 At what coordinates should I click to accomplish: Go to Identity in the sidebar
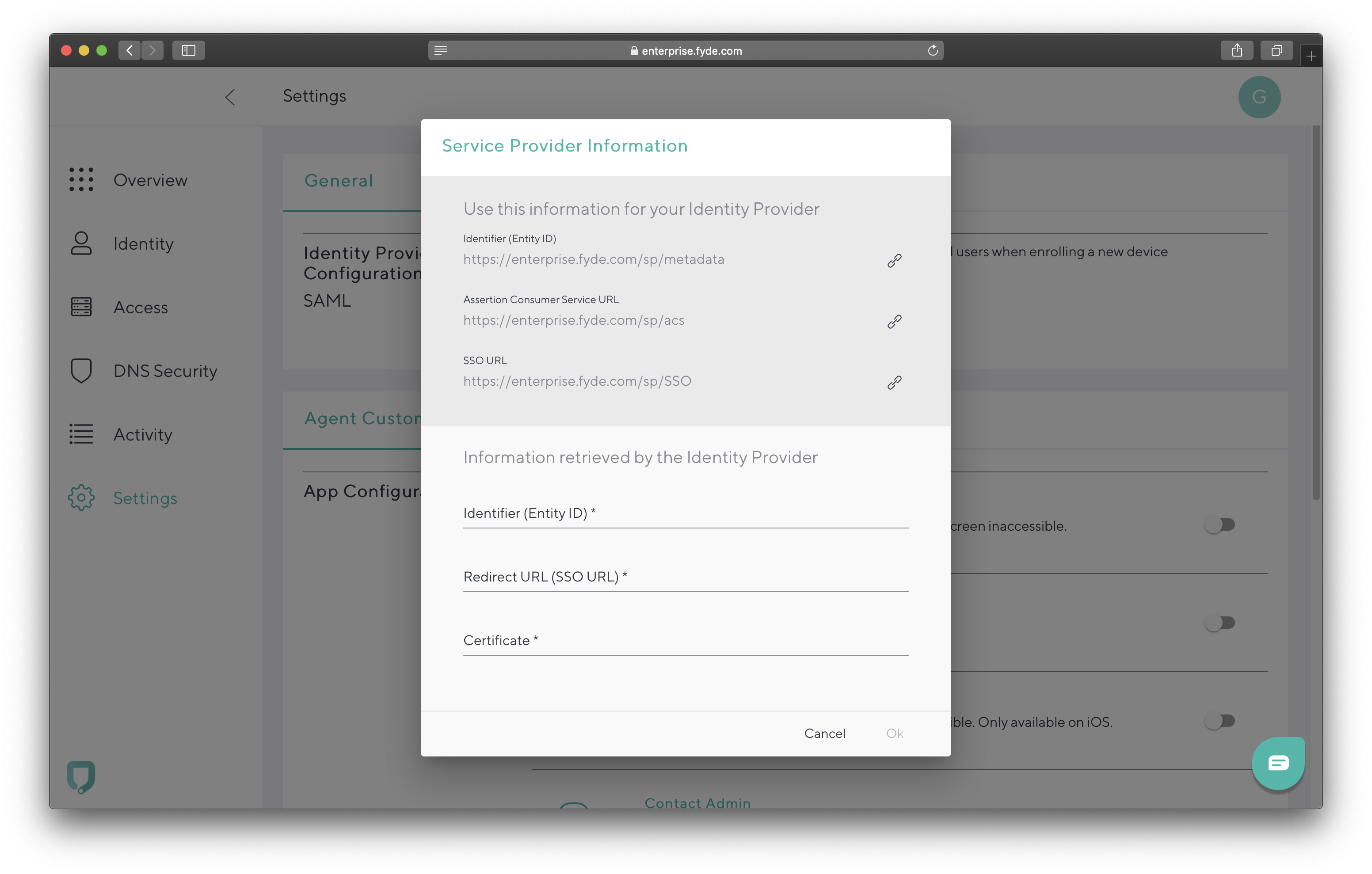tap(143, 244)
